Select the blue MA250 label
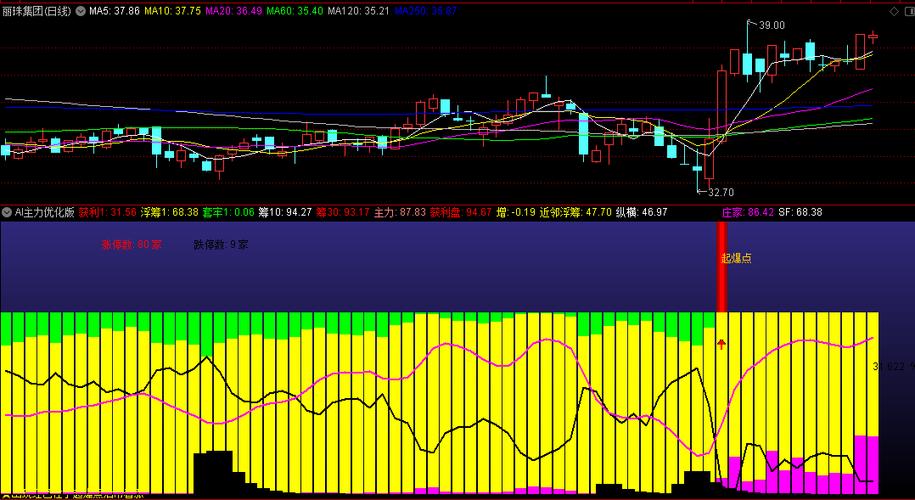The image size is (915, 500). pos(425,11)
